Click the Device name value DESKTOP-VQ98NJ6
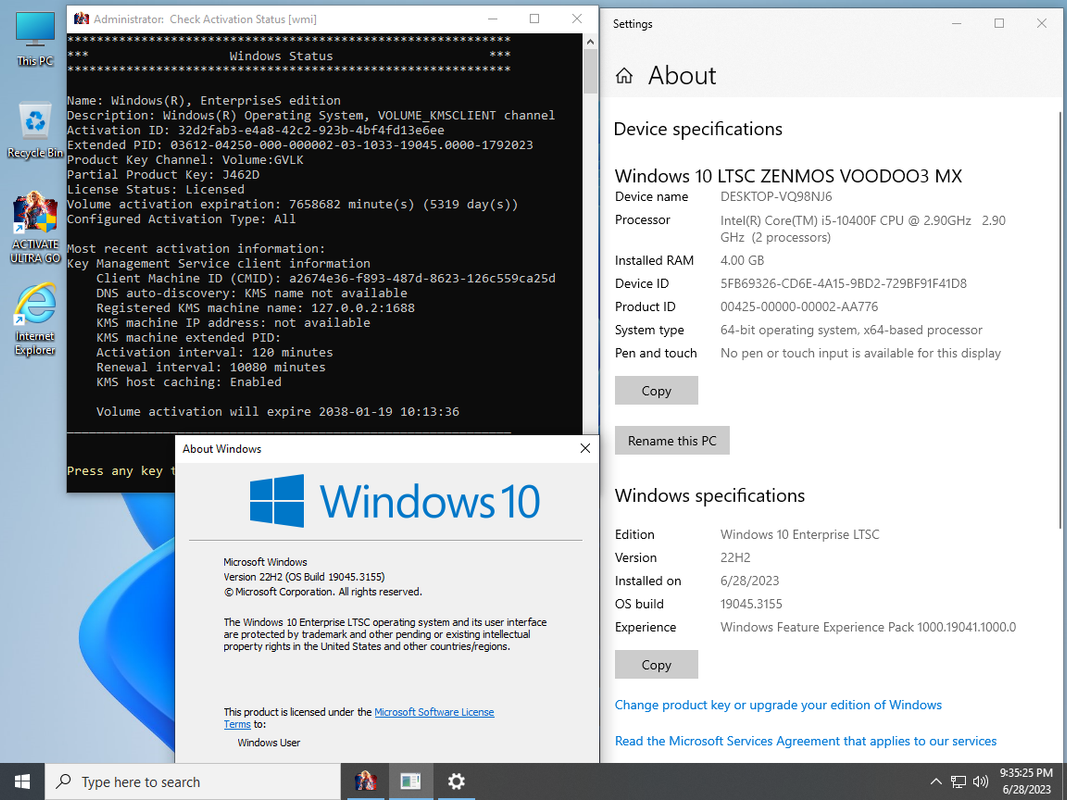Screen dimensions: 1067x800 (x=776, y=197)
